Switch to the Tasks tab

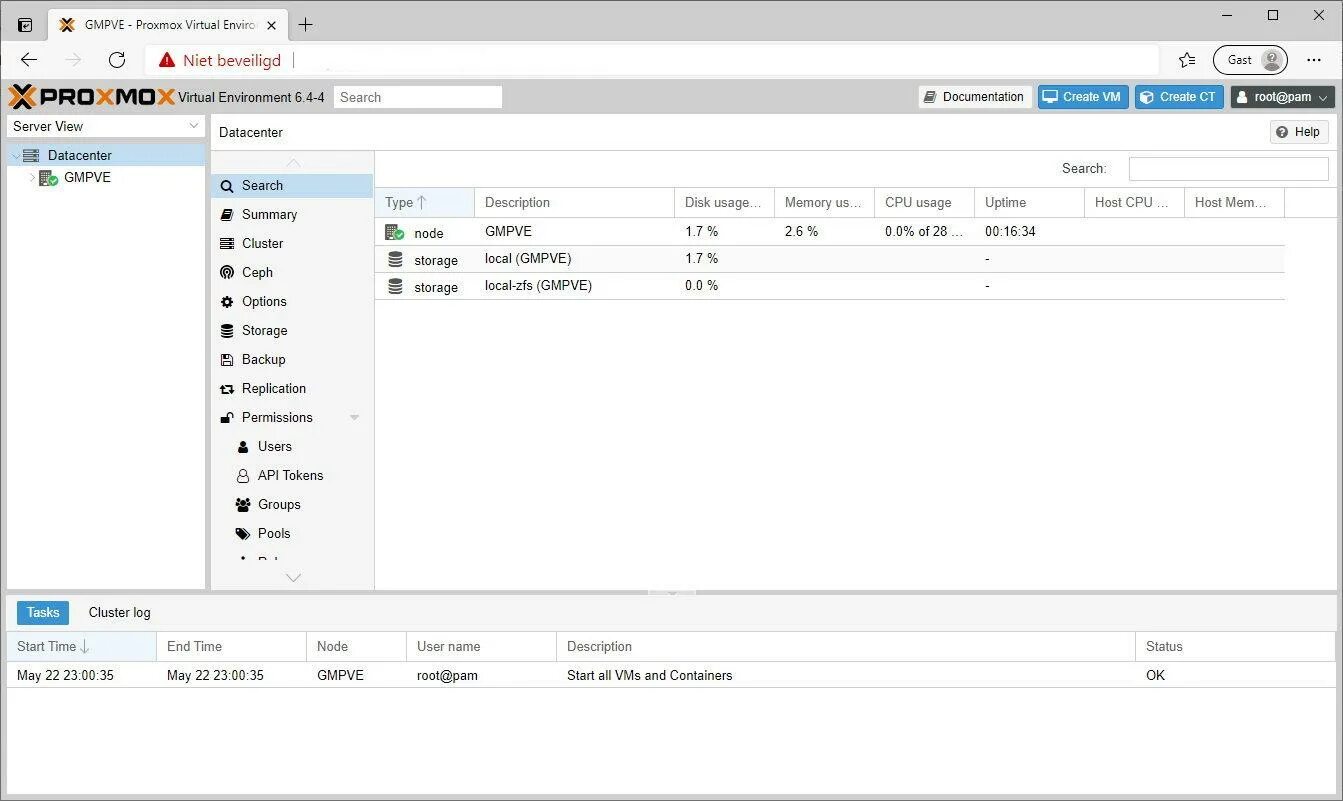[x=43, y=613]
